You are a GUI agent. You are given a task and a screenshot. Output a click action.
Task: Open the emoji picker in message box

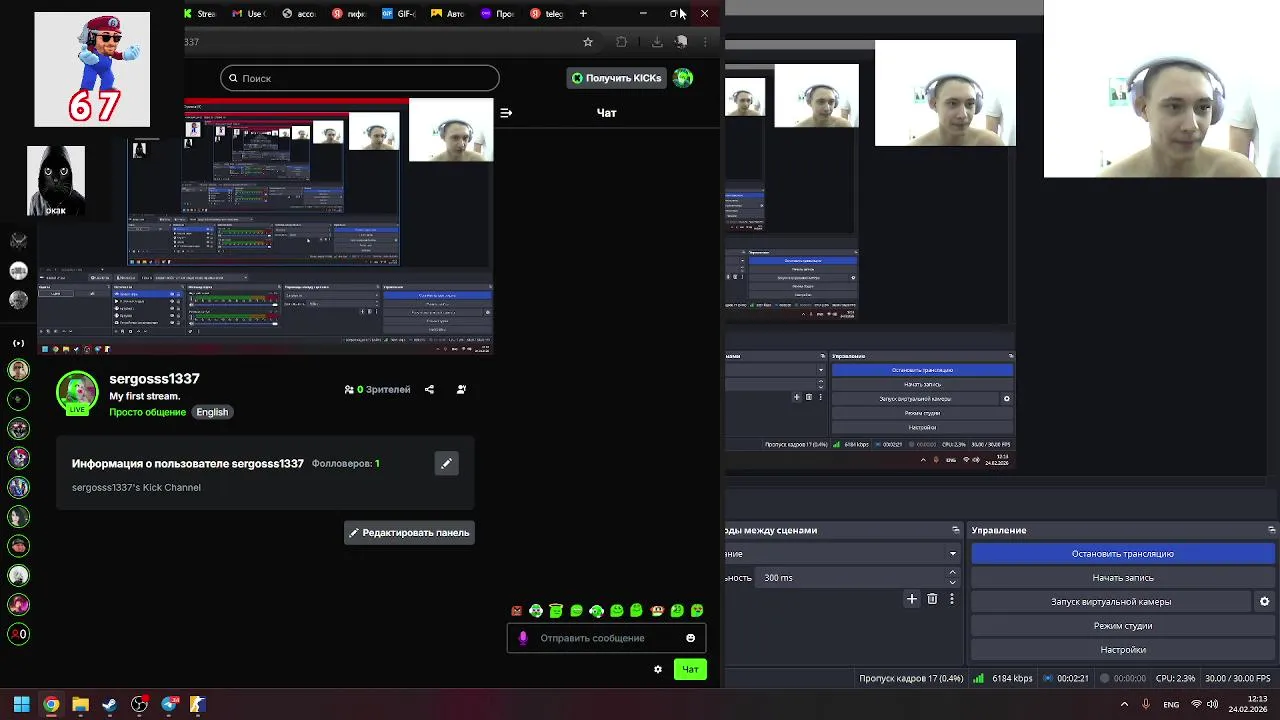[690, 638]
